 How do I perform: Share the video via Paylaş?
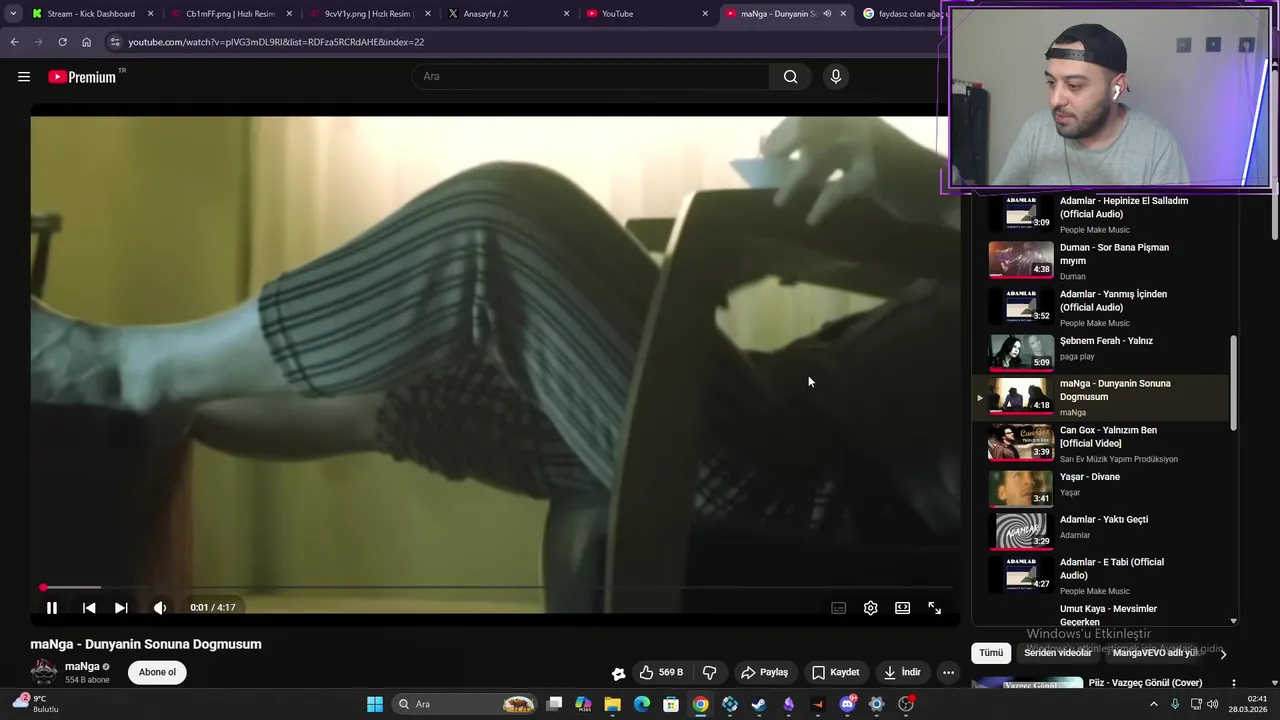[765, 672]
